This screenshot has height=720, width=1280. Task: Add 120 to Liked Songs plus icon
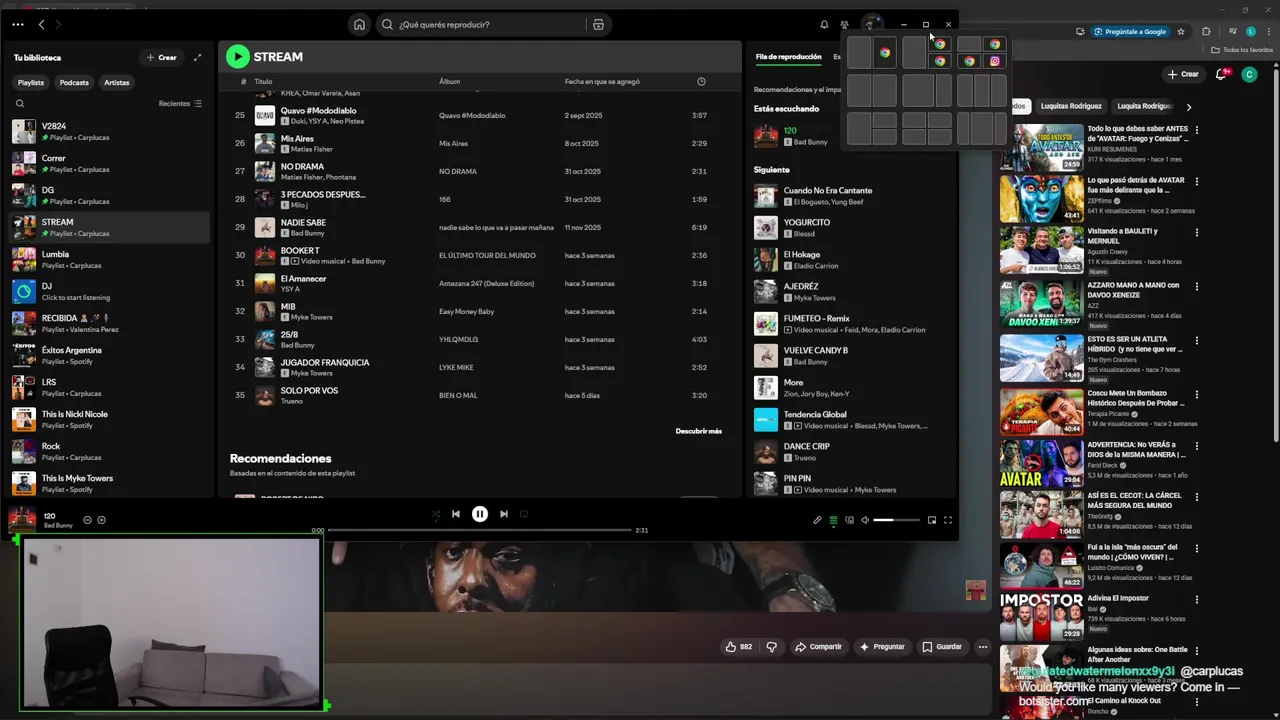click(101, 520)
